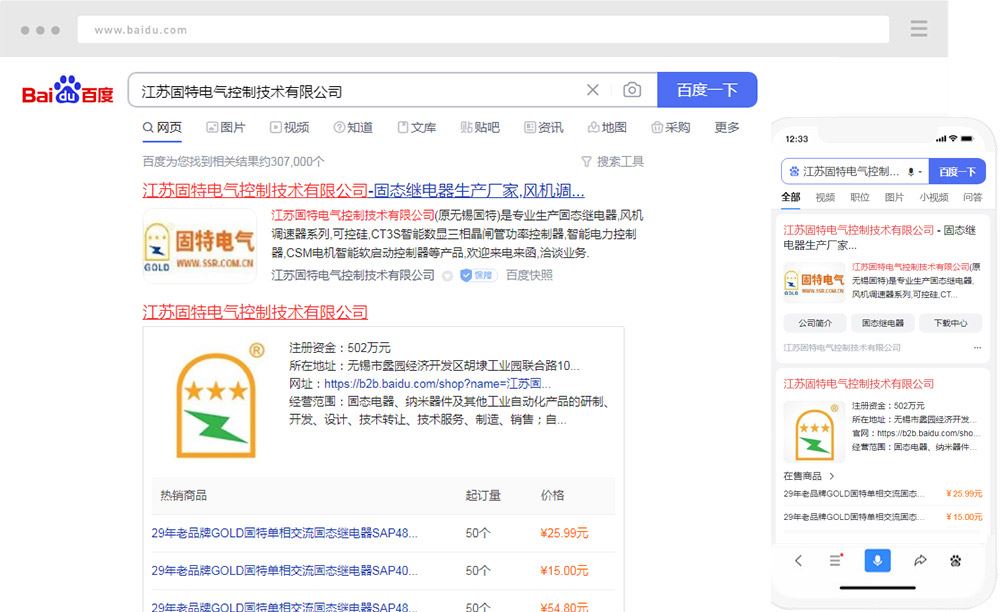Screen dimensions: 1000x612
Task: Expand the 更多 menu
Action: coord(726,128)
